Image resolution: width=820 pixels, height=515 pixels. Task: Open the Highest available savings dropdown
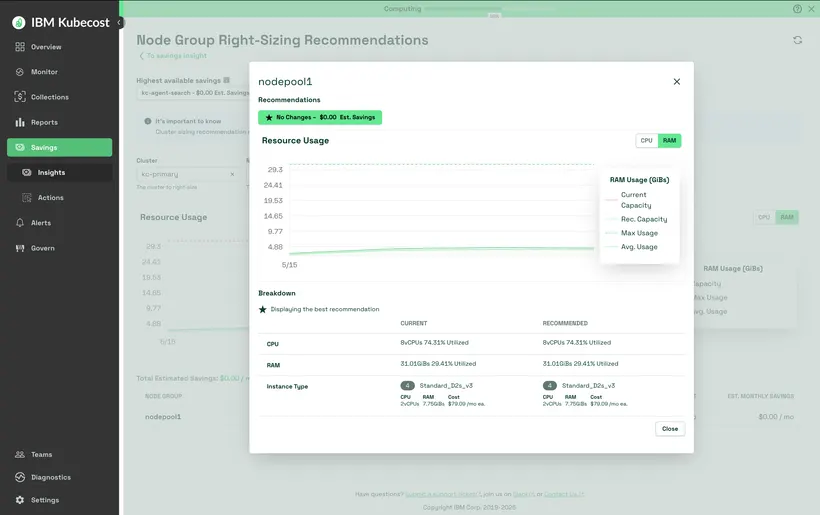(x=192, y=93)
